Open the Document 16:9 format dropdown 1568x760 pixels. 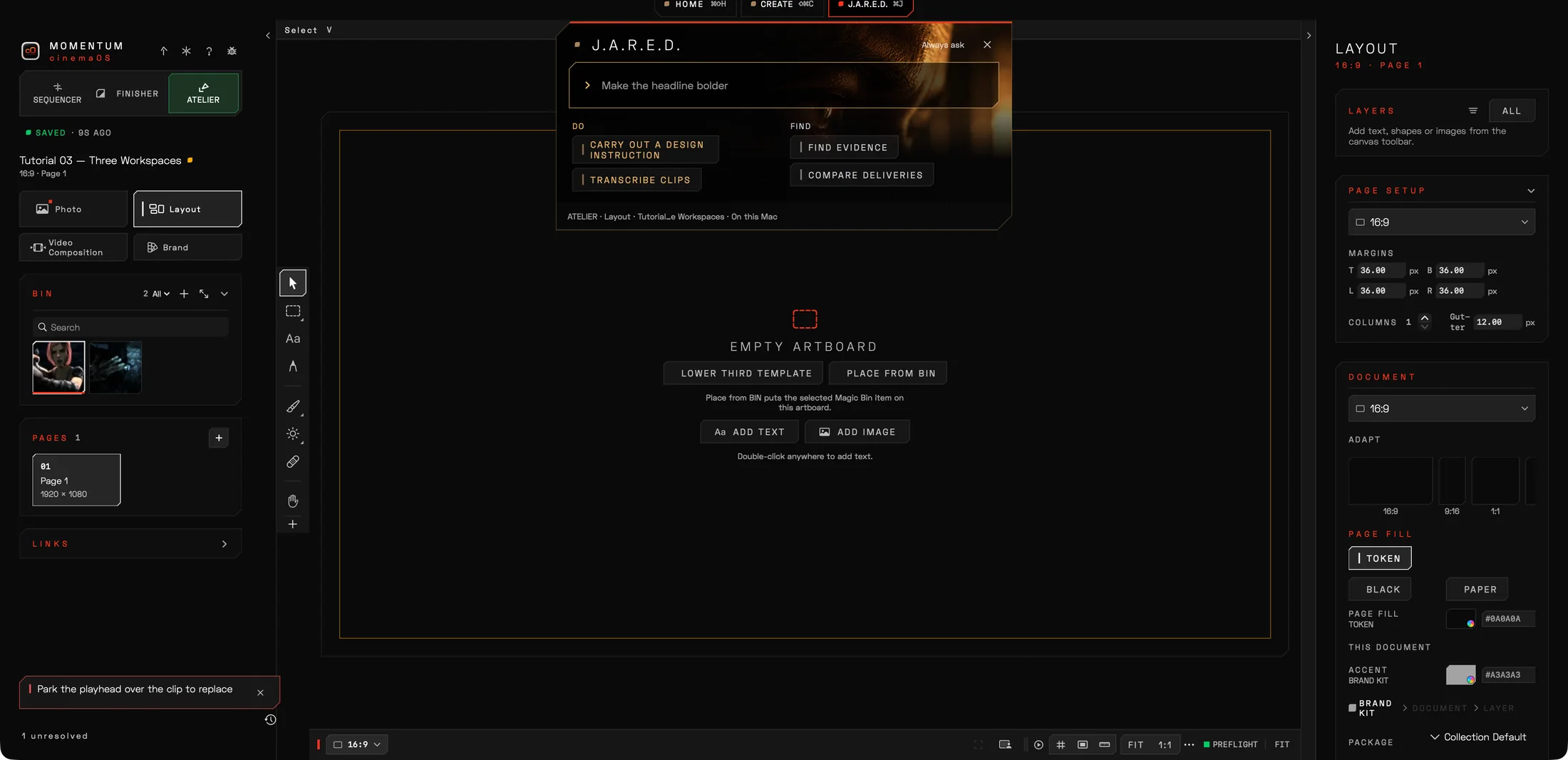point(1442,409)
